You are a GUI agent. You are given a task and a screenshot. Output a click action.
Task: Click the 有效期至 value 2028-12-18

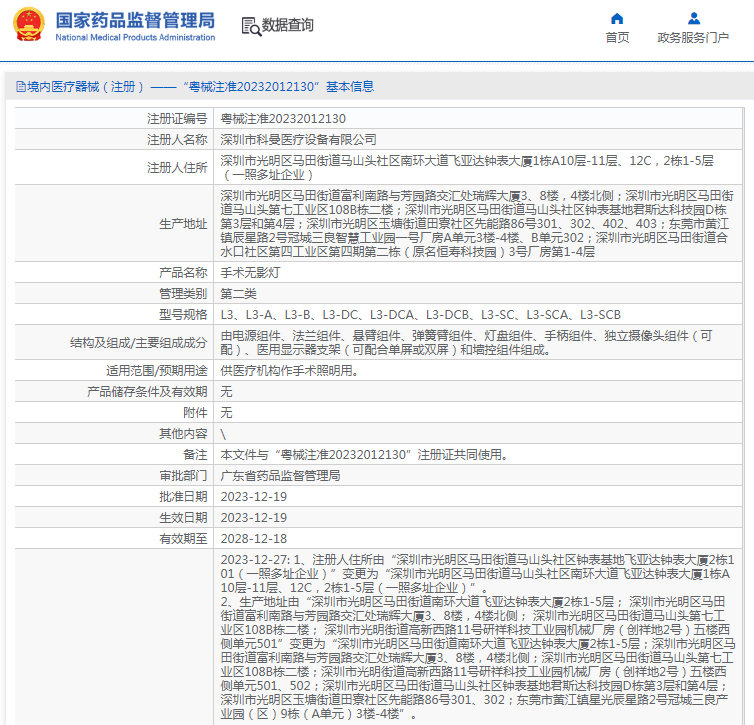point(253,539)
